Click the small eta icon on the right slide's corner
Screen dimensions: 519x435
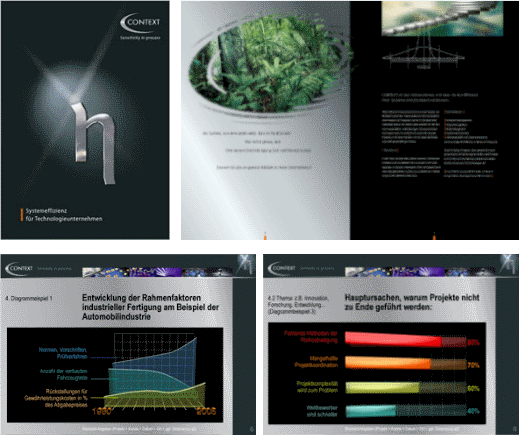pos(509,264)
